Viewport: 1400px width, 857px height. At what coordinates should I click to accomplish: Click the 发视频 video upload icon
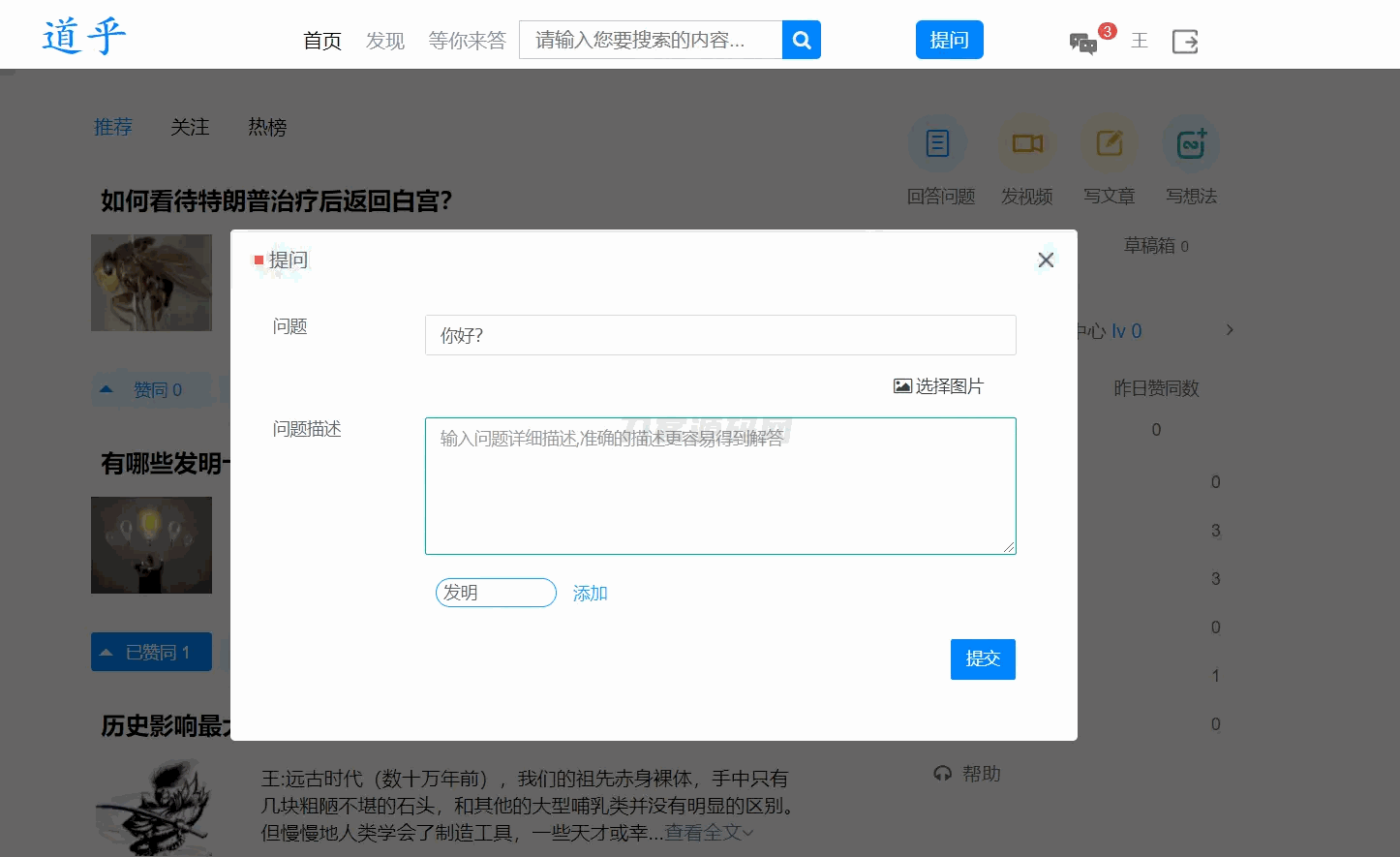coord(1026,142)
